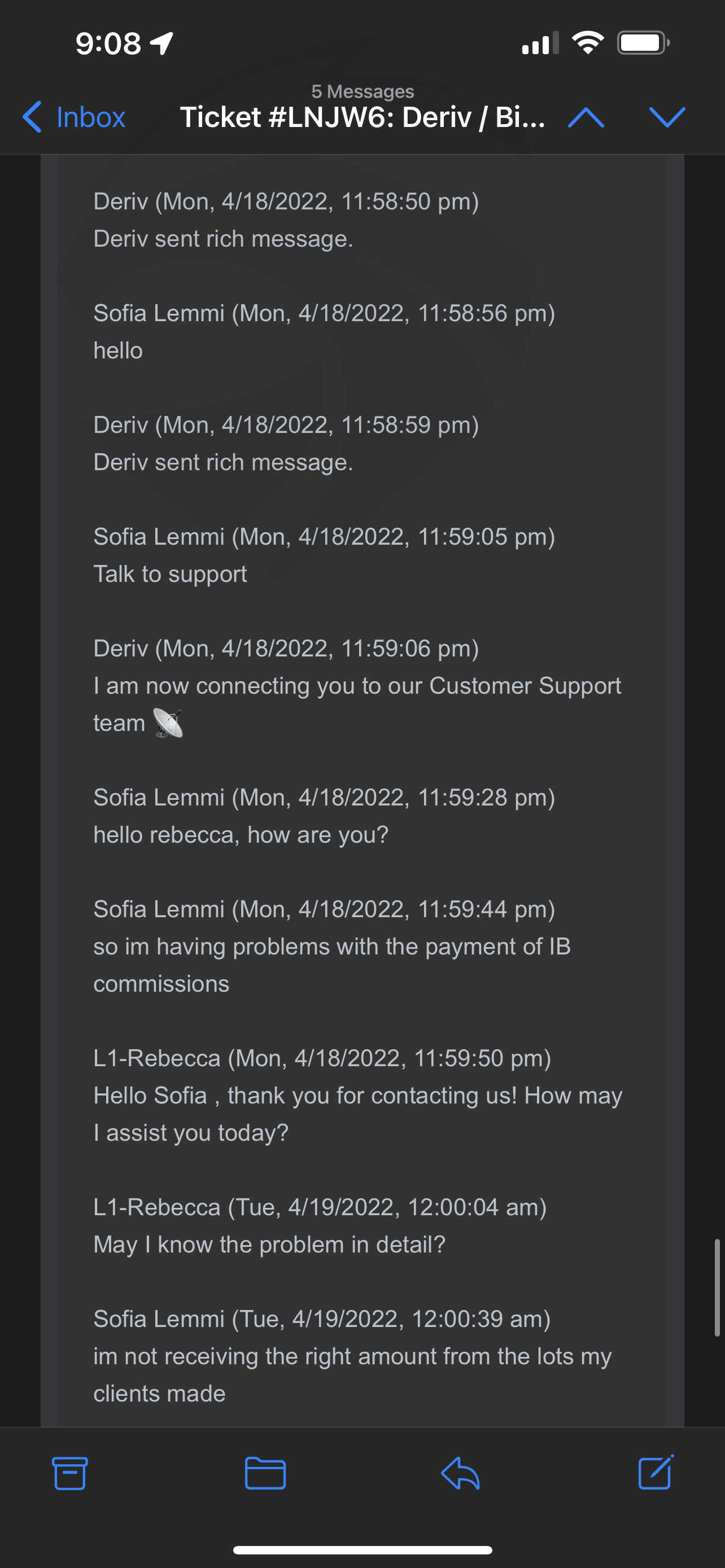Tap the home indicator bar
The image size is (725, 1568).
362,1550
